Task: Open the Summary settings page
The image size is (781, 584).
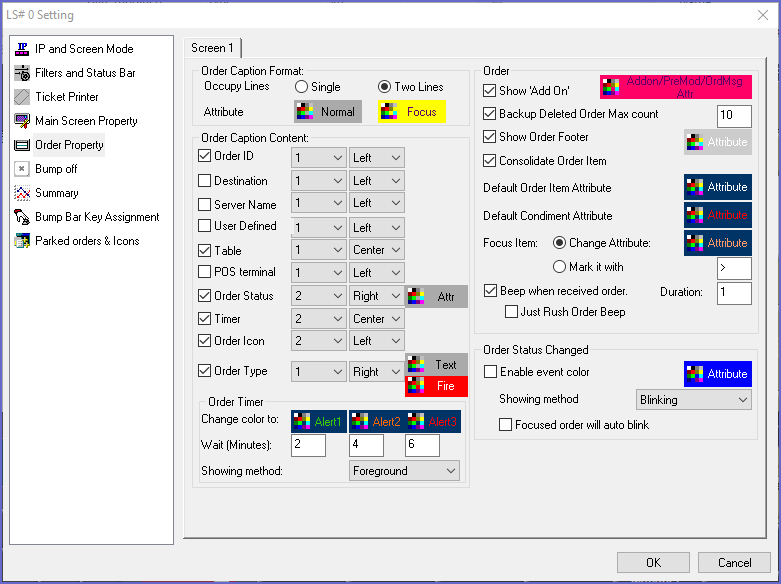Action: (57, 193)
